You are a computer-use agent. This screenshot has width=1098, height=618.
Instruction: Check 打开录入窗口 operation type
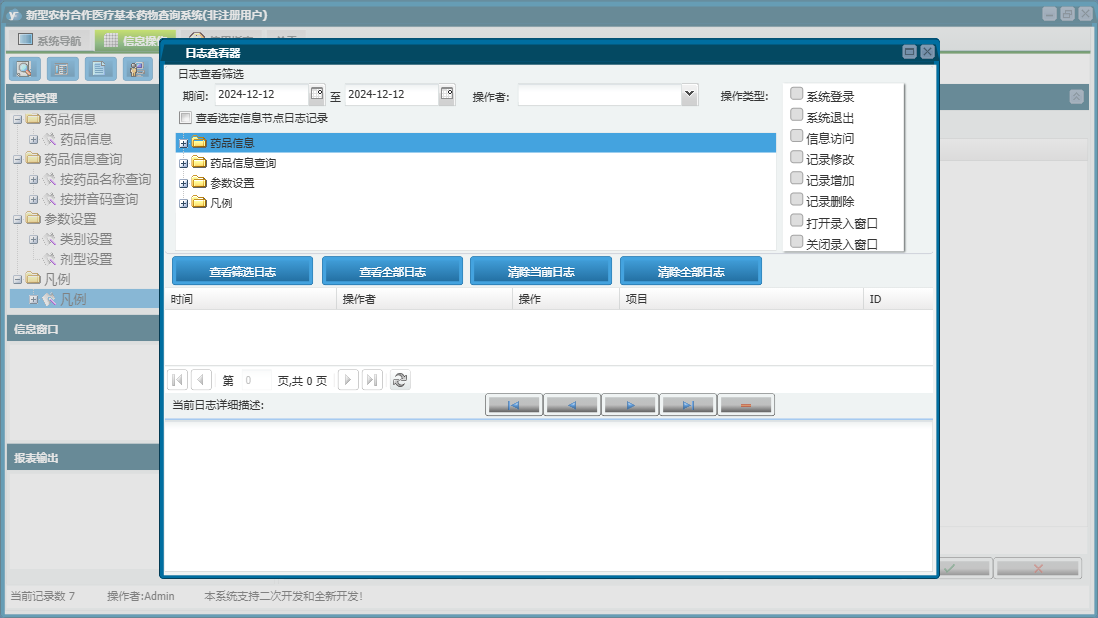[796, 220]
